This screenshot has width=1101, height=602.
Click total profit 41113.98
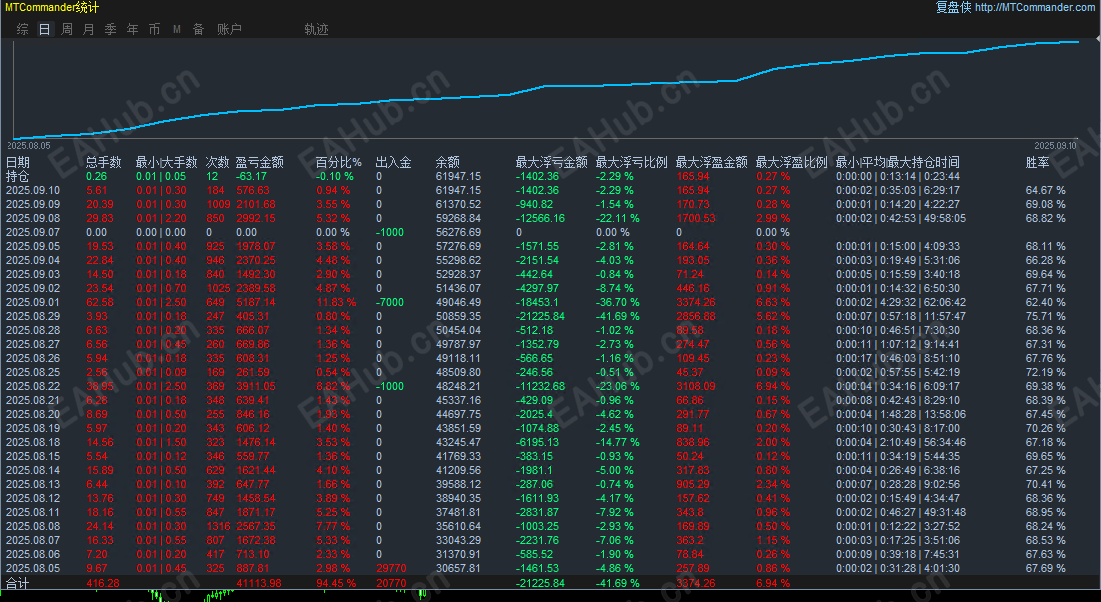coord(258,583)
